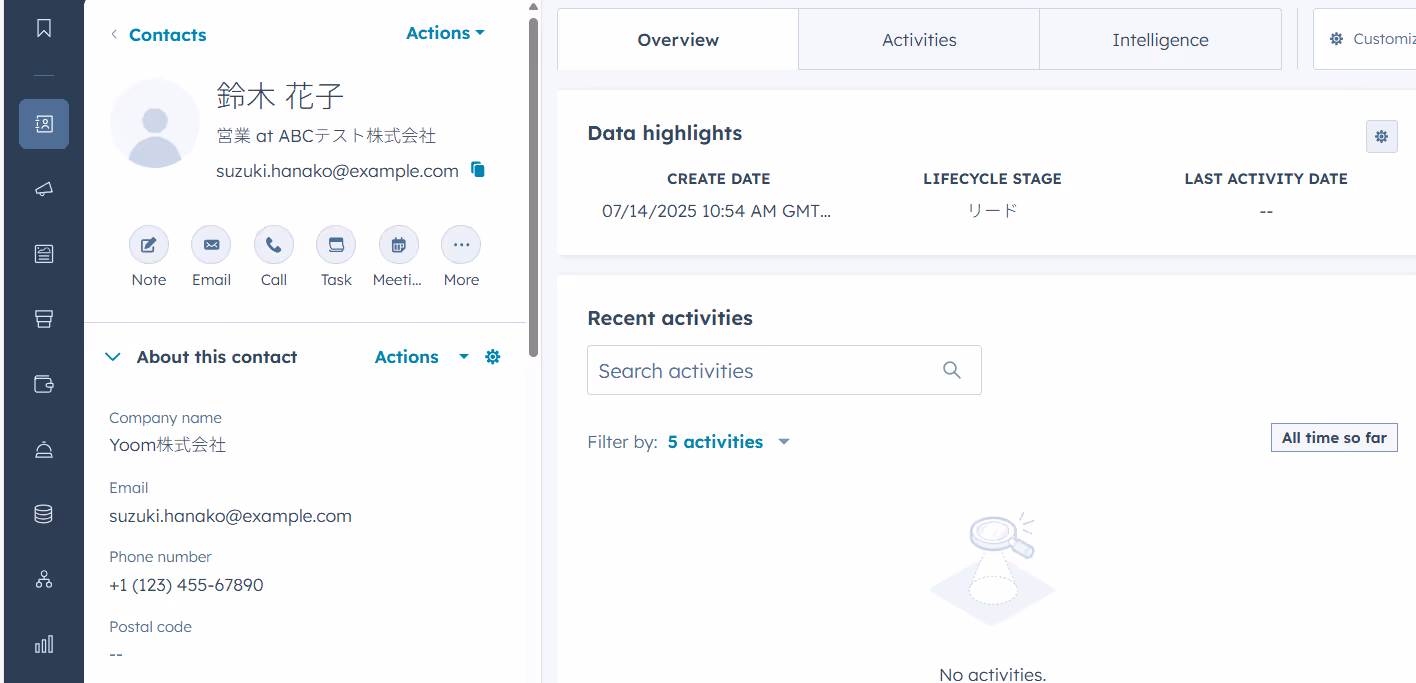Click the Email value in About section
Image resolution: width=1416 pixels, height=683 pixels.
click(230, 516)
